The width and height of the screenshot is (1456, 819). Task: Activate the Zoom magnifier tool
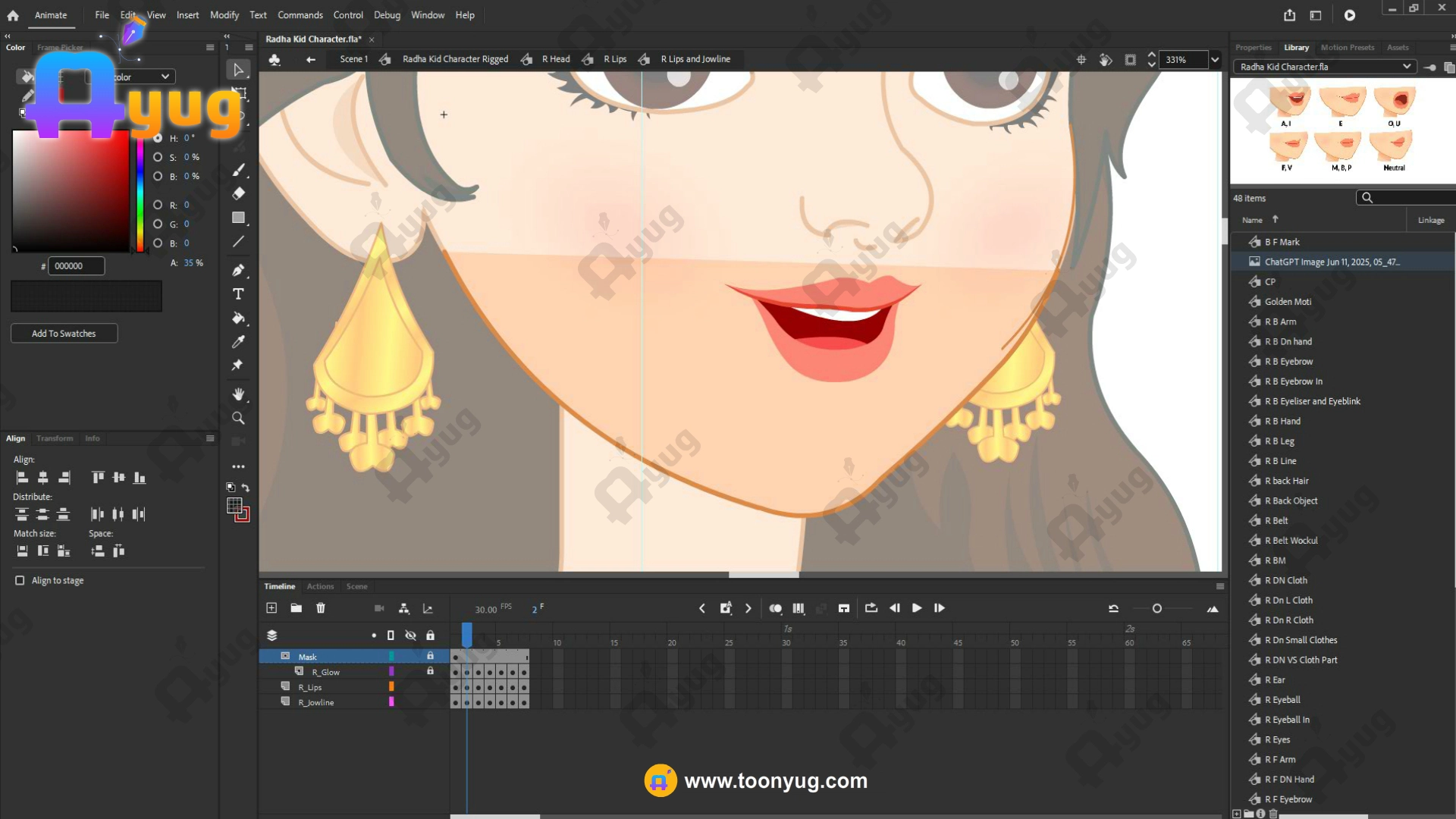coord(238,419)
